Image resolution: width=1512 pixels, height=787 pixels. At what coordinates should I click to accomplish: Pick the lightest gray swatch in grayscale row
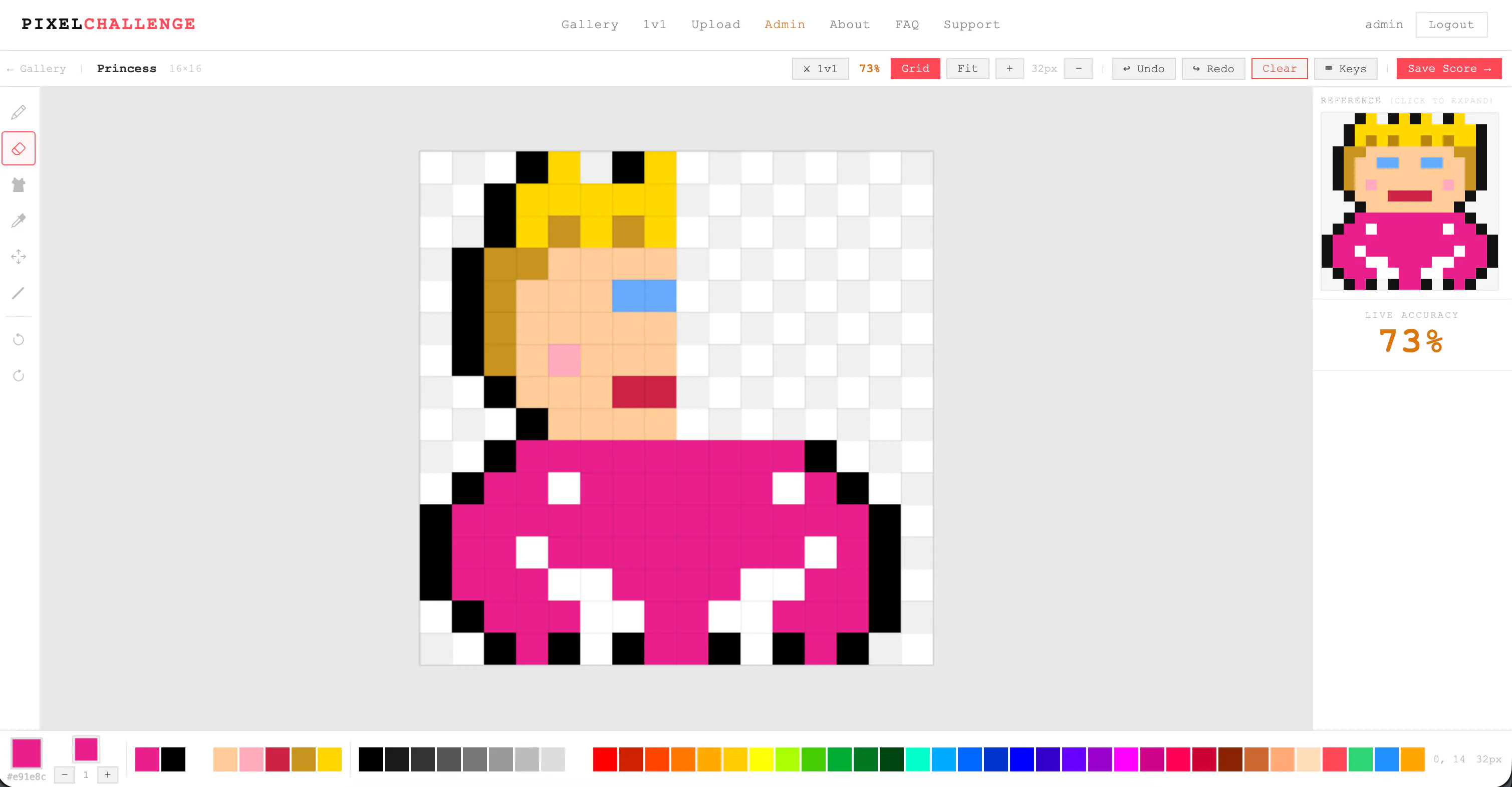pos(553,759)
